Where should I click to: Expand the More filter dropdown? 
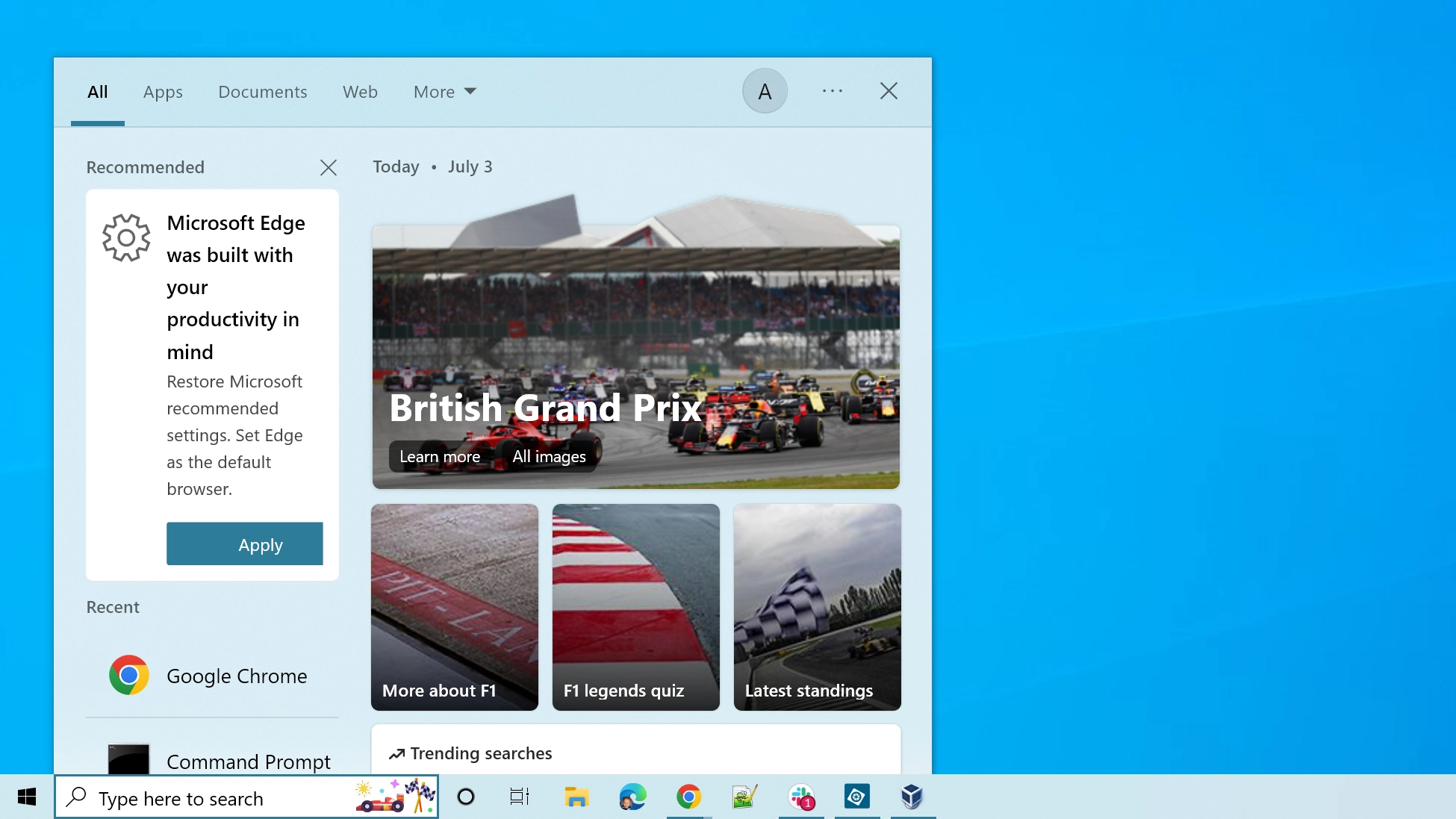[445, 92]
